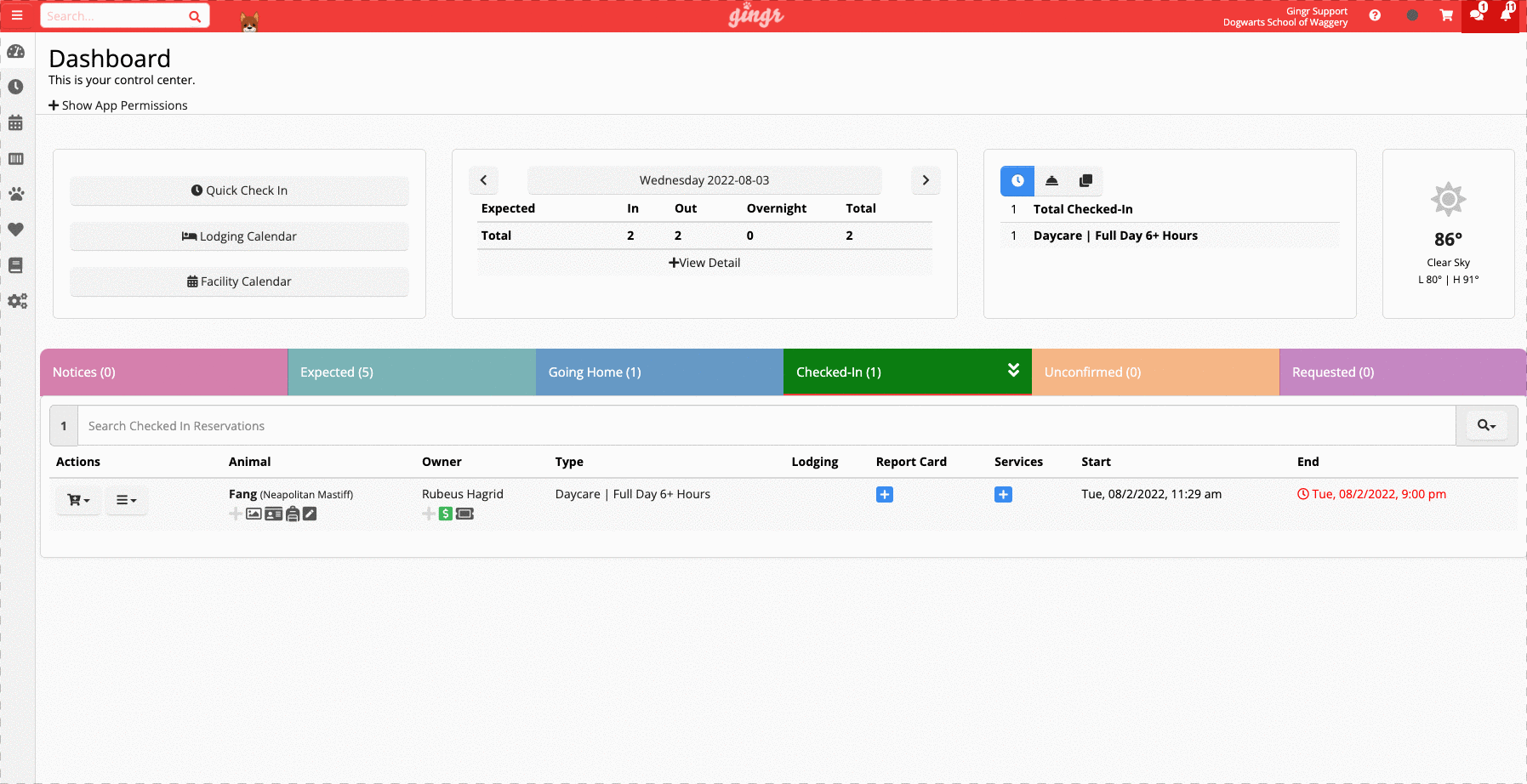Click the 86° temperature reading
Screen dimensions: 1527x784
1448,239
